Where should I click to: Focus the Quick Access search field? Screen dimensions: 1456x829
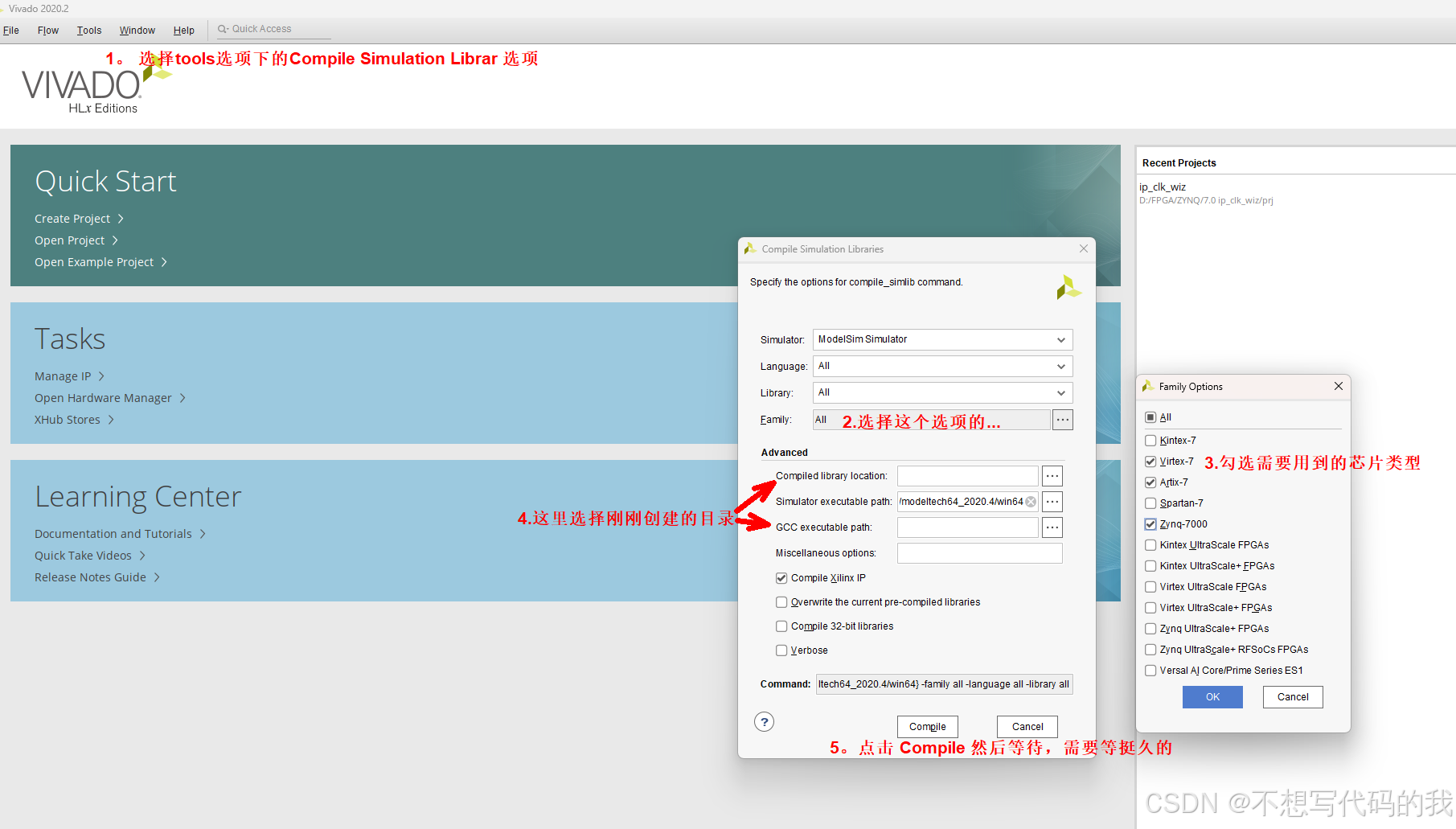[x=273, y=29]
